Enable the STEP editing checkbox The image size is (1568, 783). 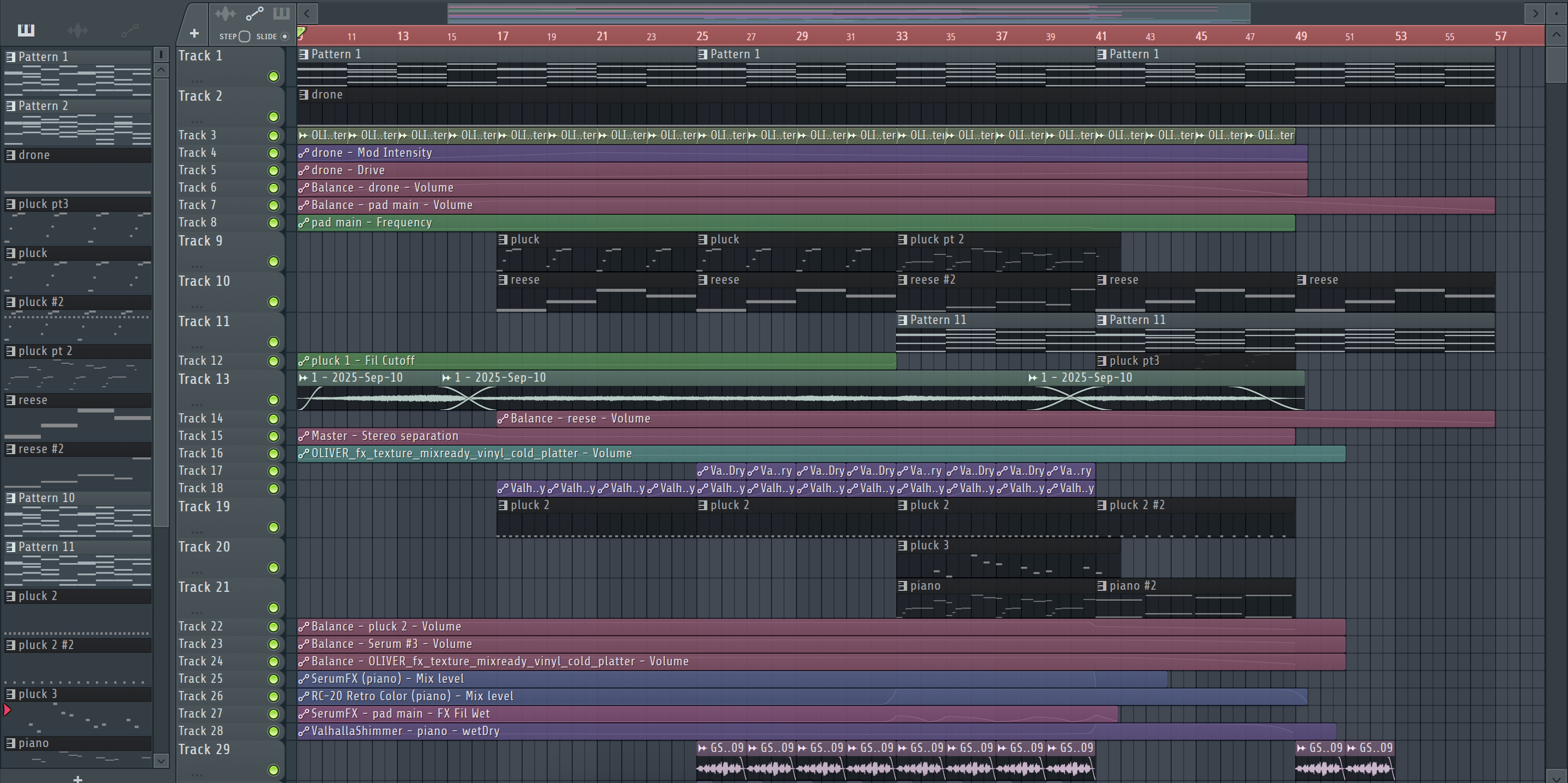pos(244,36)
